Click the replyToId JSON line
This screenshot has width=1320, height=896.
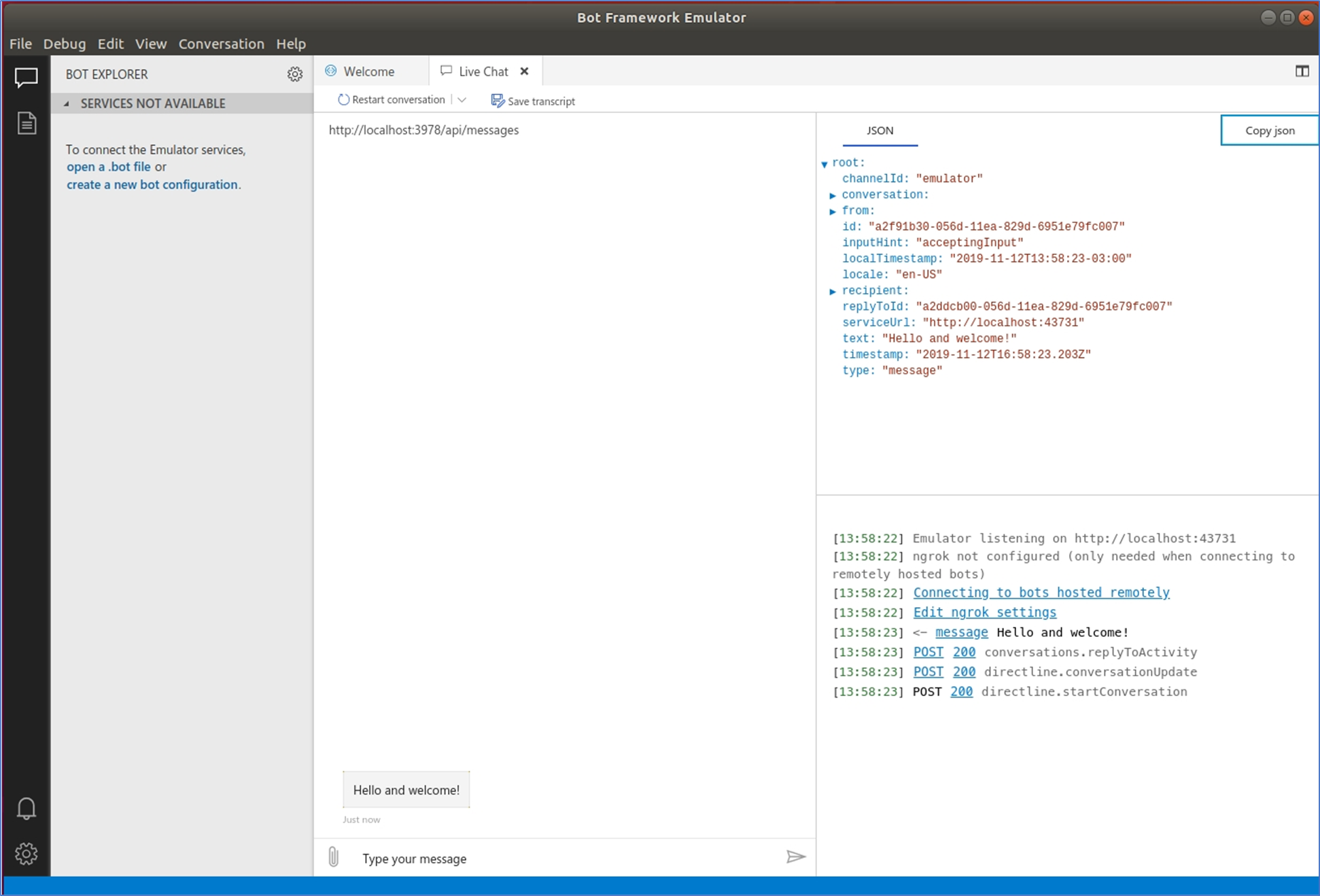(x=1007, y=307)
